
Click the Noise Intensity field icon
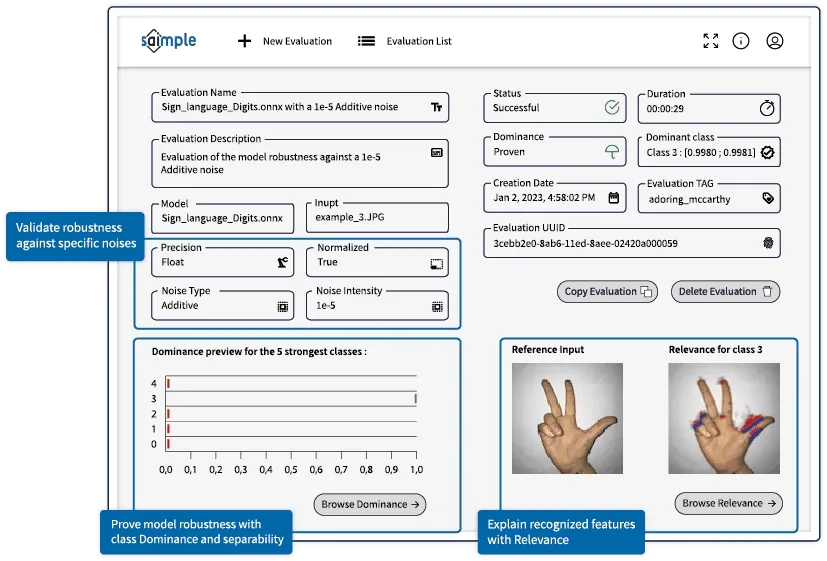(x=437, y=307)
